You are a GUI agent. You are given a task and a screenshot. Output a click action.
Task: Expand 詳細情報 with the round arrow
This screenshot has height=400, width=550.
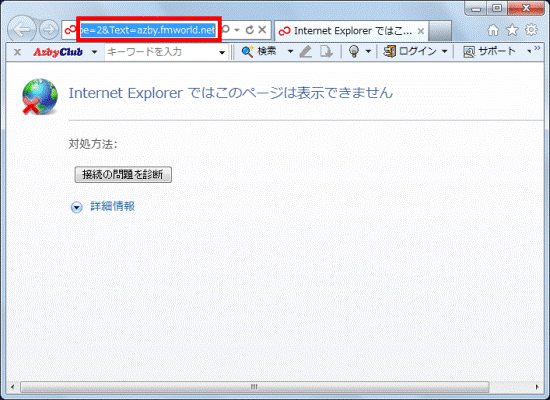point(76,207)
